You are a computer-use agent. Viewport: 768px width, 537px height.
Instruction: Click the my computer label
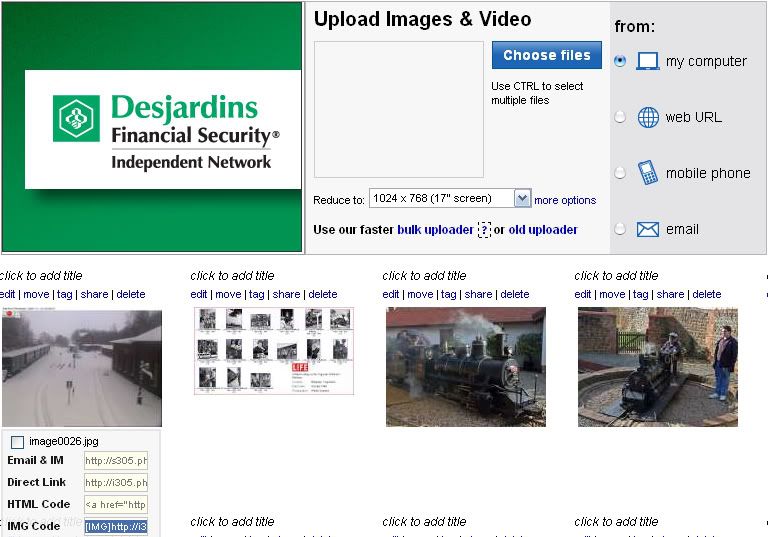706,61
